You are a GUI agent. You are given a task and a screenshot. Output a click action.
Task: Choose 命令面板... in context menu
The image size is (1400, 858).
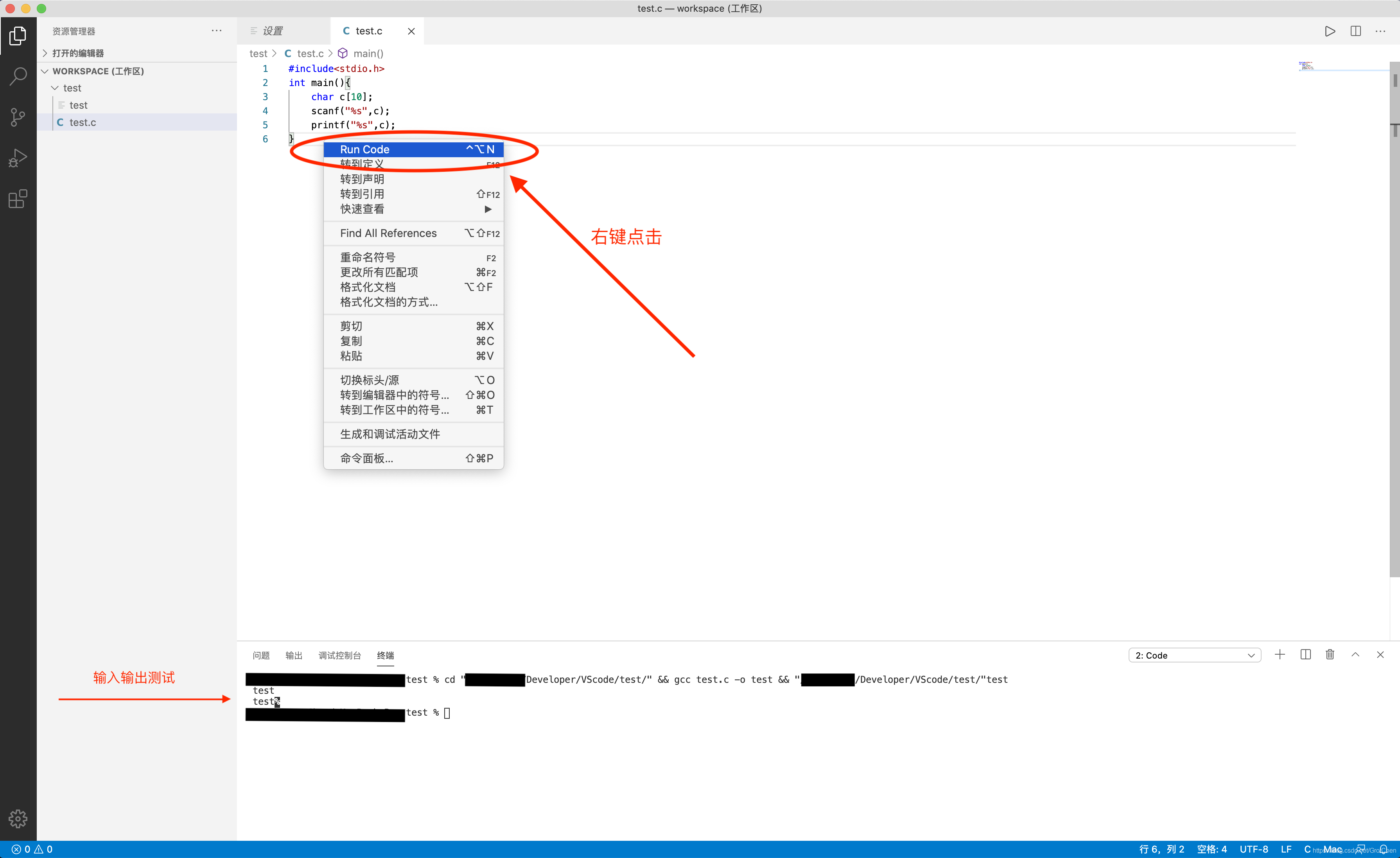click(x=414, y=459)
